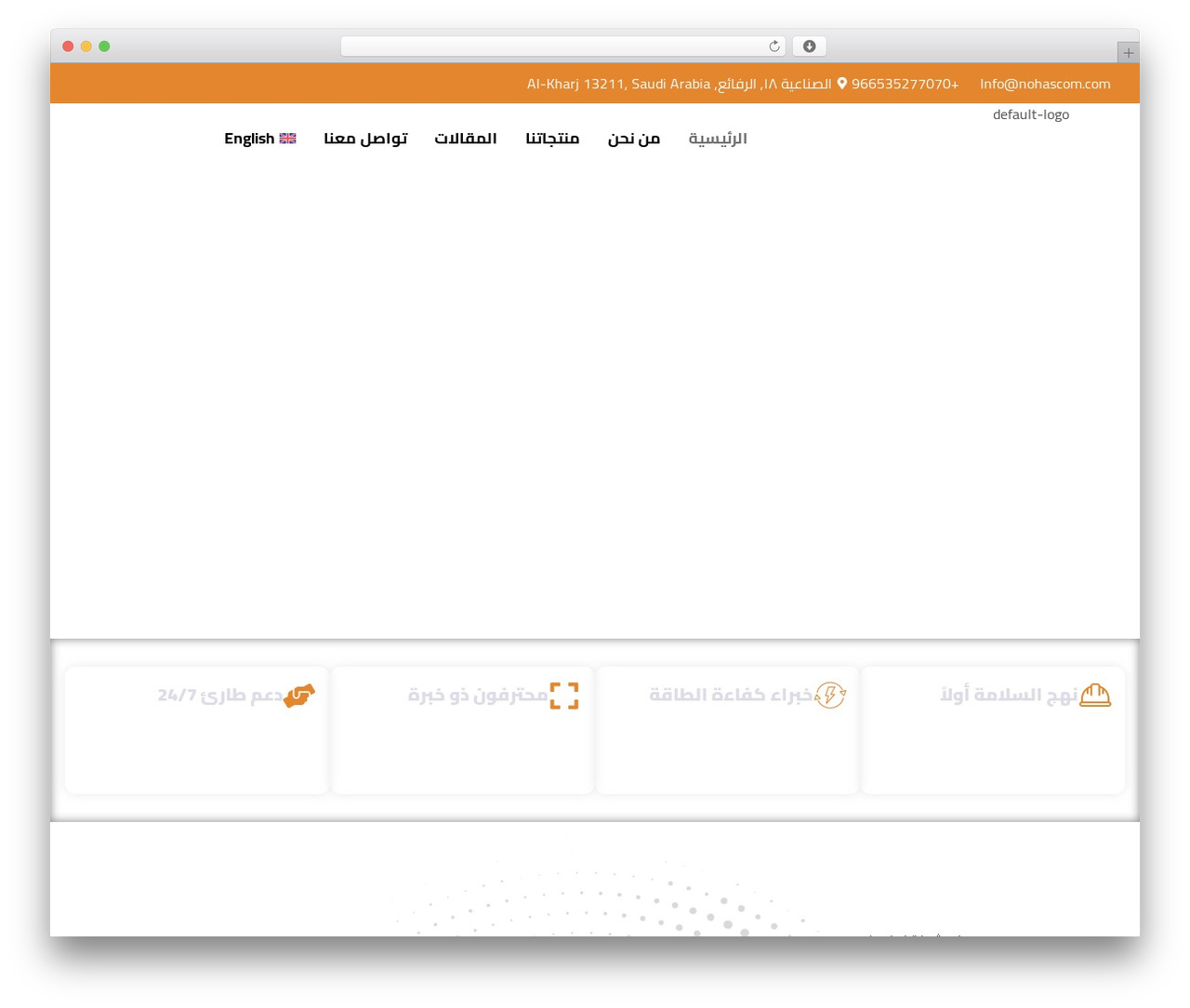This screenshot has height=1008, width=1190.
Task: Click the orange brackets frame icon
Action: click(564, 695)
